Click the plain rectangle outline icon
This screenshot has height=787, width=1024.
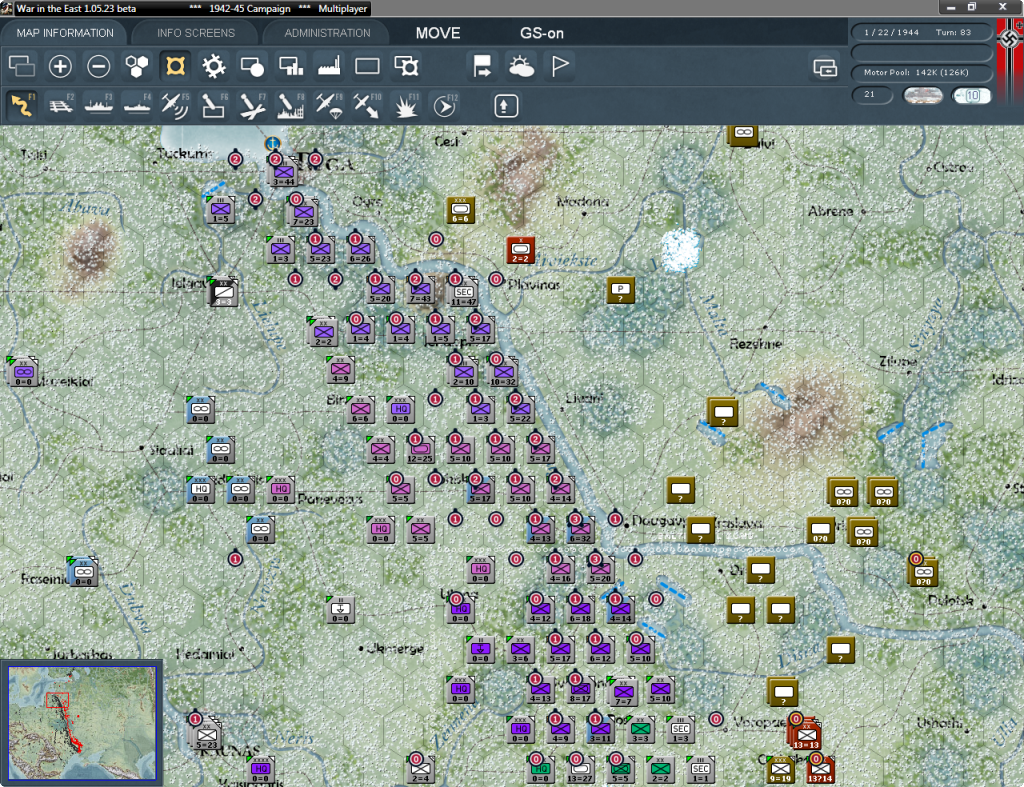click(x=367, y=66)
